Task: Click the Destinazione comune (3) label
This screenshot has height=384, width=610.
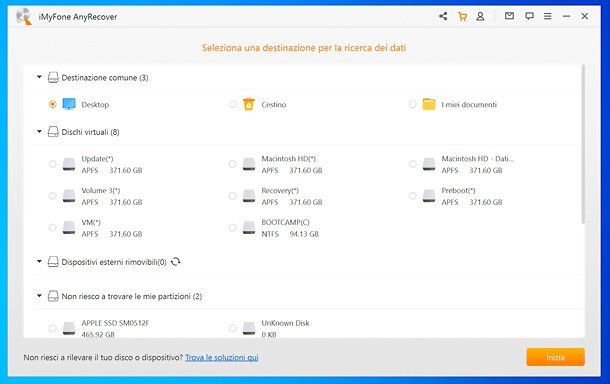Action: point(105,78)
